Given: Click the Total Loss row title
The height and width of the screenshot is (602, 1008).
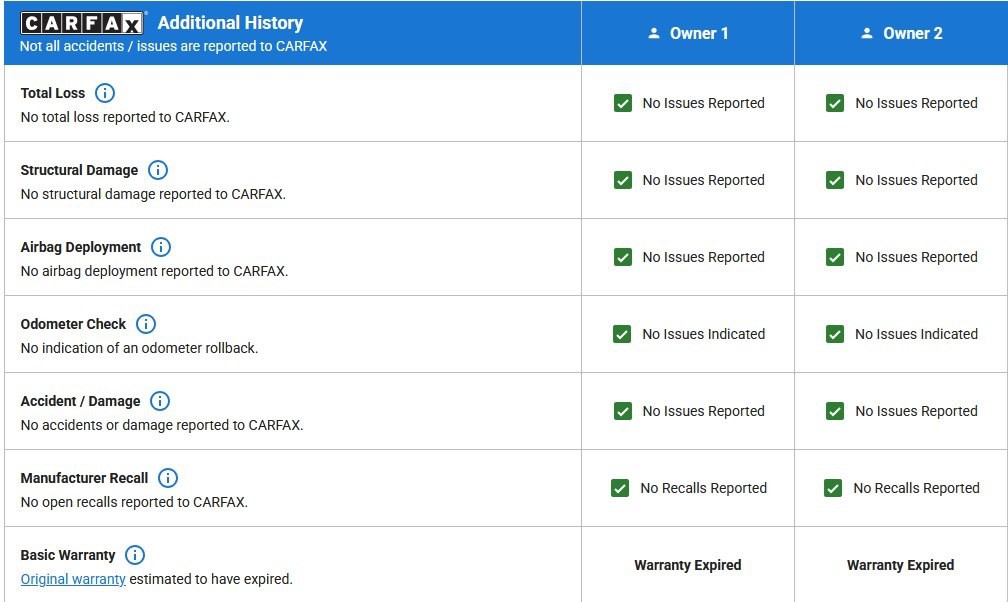Looking at the screenshot, I should point(53,93).
